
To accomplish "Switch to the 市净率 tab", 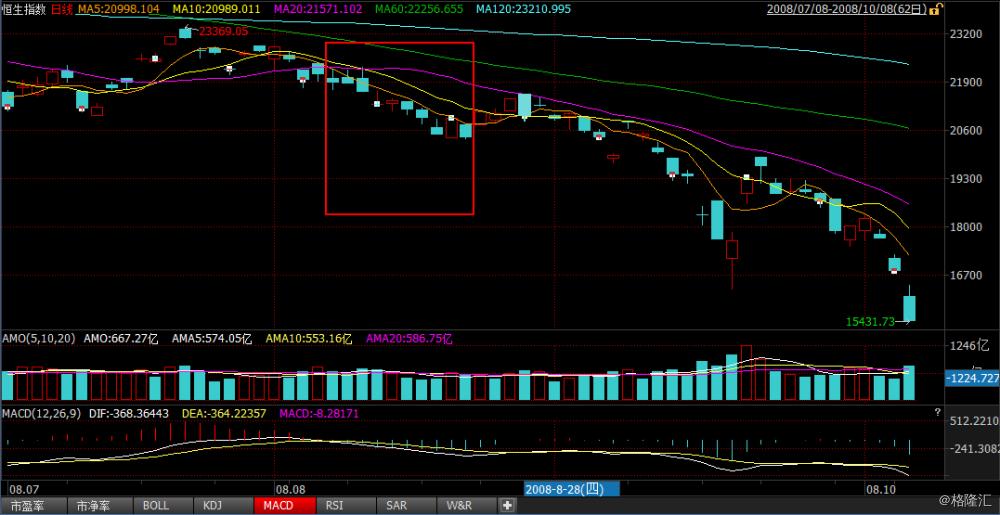I will pos(97,505).
